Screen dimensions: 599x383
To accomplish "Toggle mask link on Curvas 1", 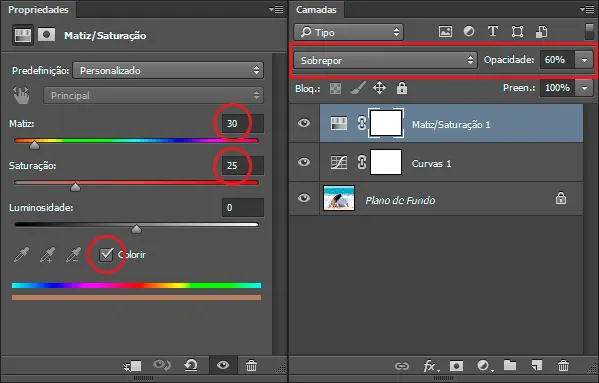I will (361, 162).
